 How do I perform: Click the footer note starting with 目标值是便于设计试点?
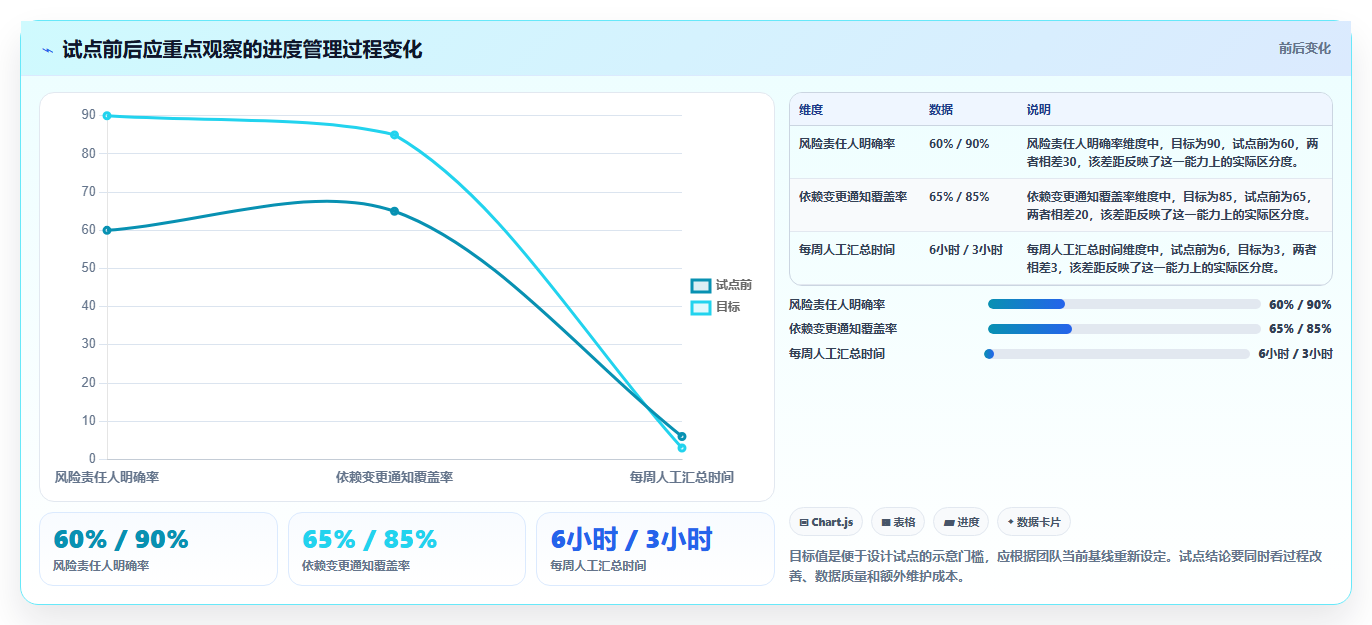pyautogui.click(x=1055, y=566)
